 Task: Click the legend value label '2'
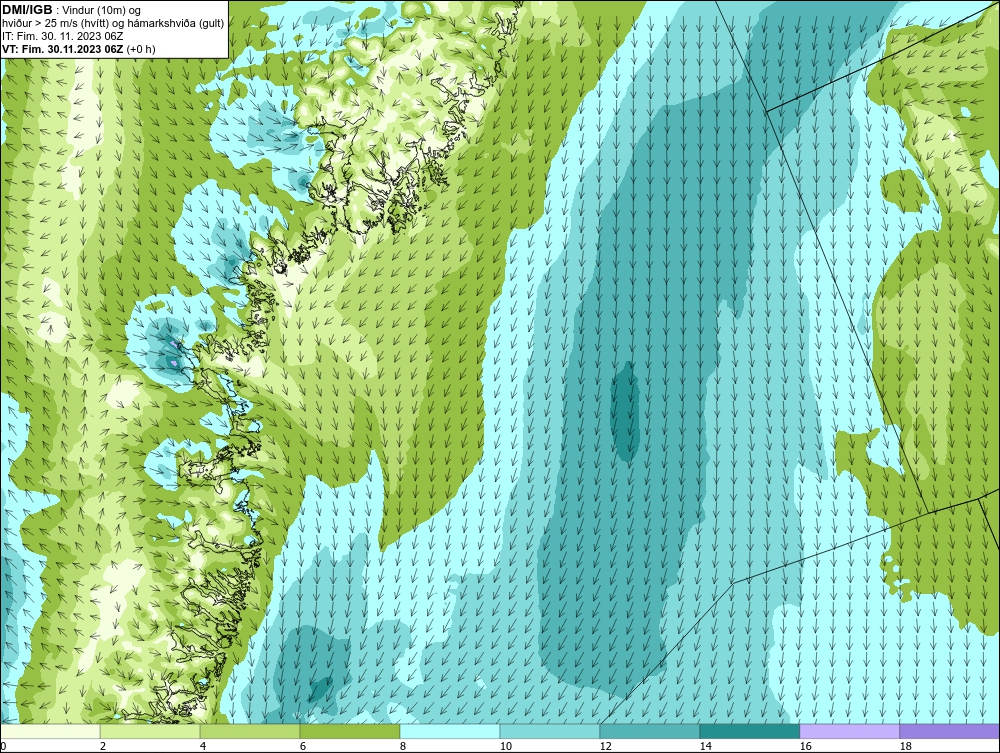tap(103, 746)
